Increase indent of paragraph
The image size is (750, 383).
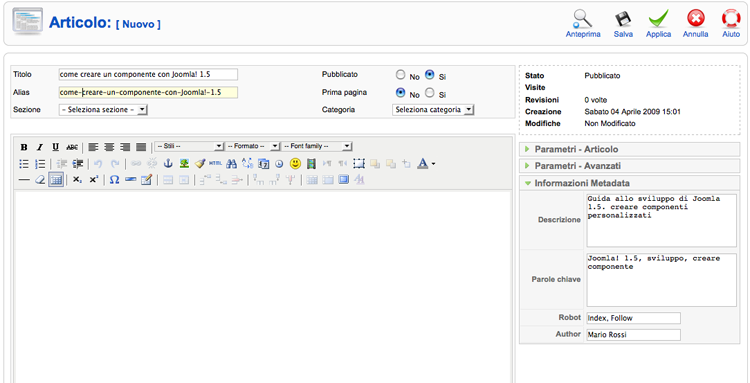click(x=78, y=164)
